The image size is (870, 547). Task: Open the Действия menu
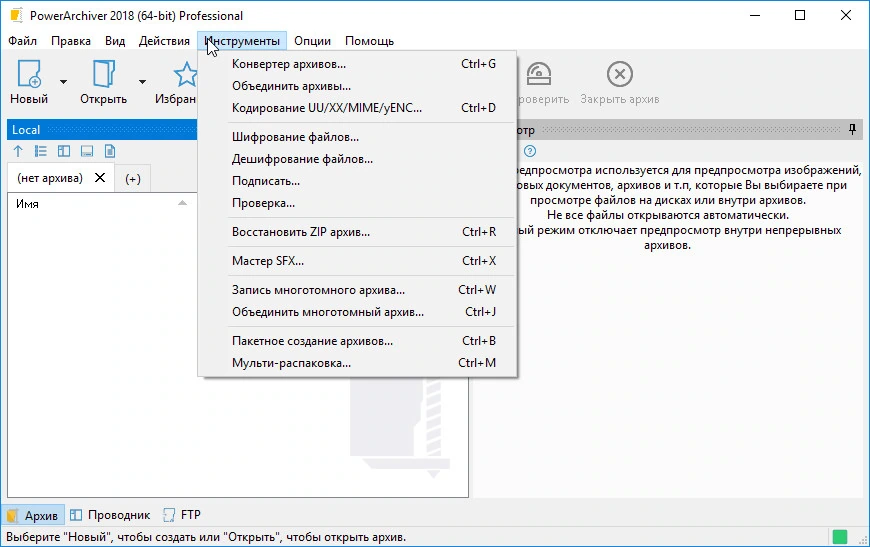(164, 41)
